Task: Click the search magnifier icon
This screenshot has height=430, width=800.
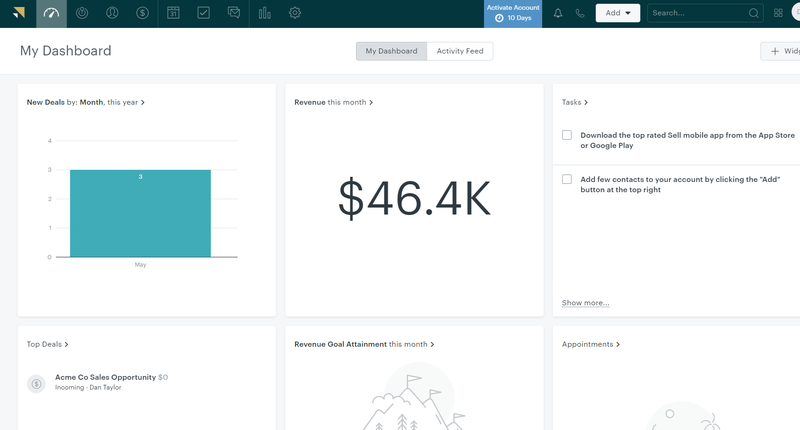Action: click(x=754, y=13)
